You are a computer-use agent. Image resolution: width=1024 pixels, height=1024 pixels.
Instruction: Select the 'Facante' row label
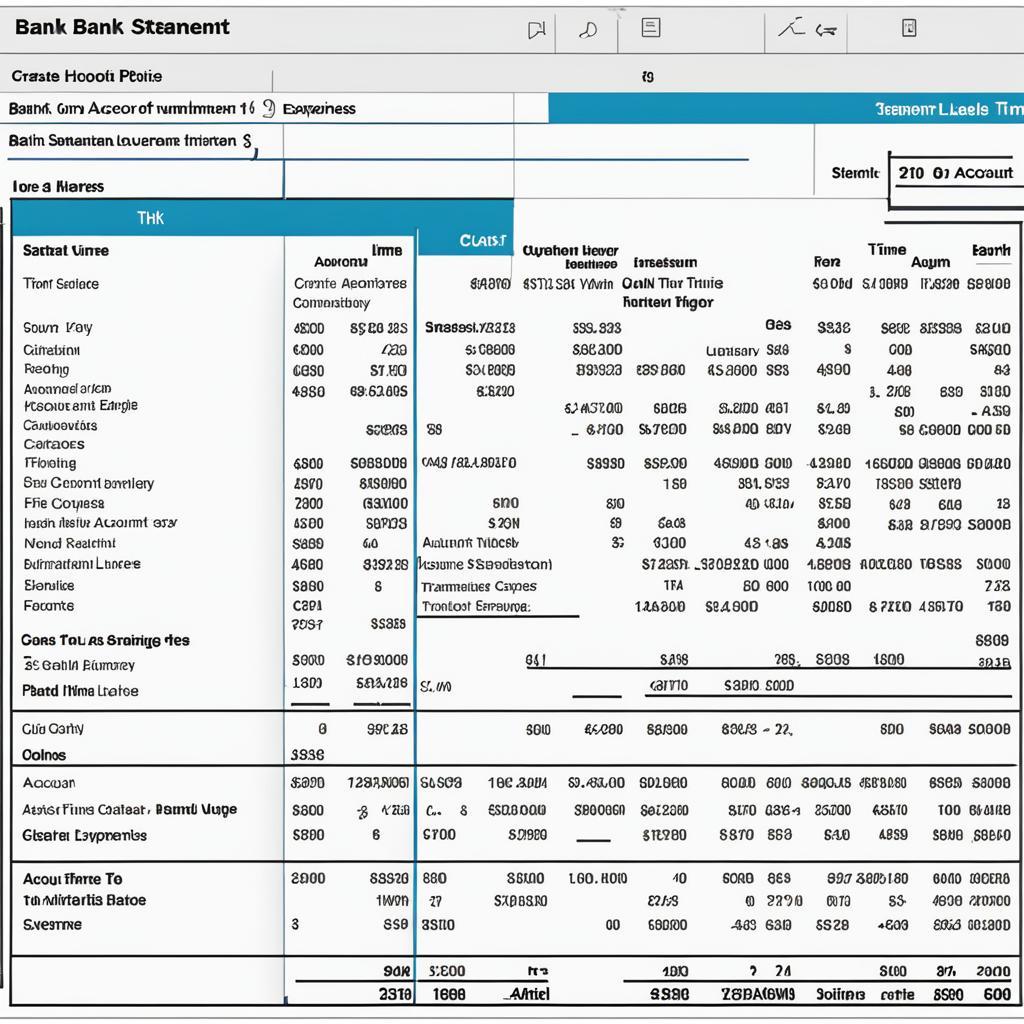pos(49,606)
